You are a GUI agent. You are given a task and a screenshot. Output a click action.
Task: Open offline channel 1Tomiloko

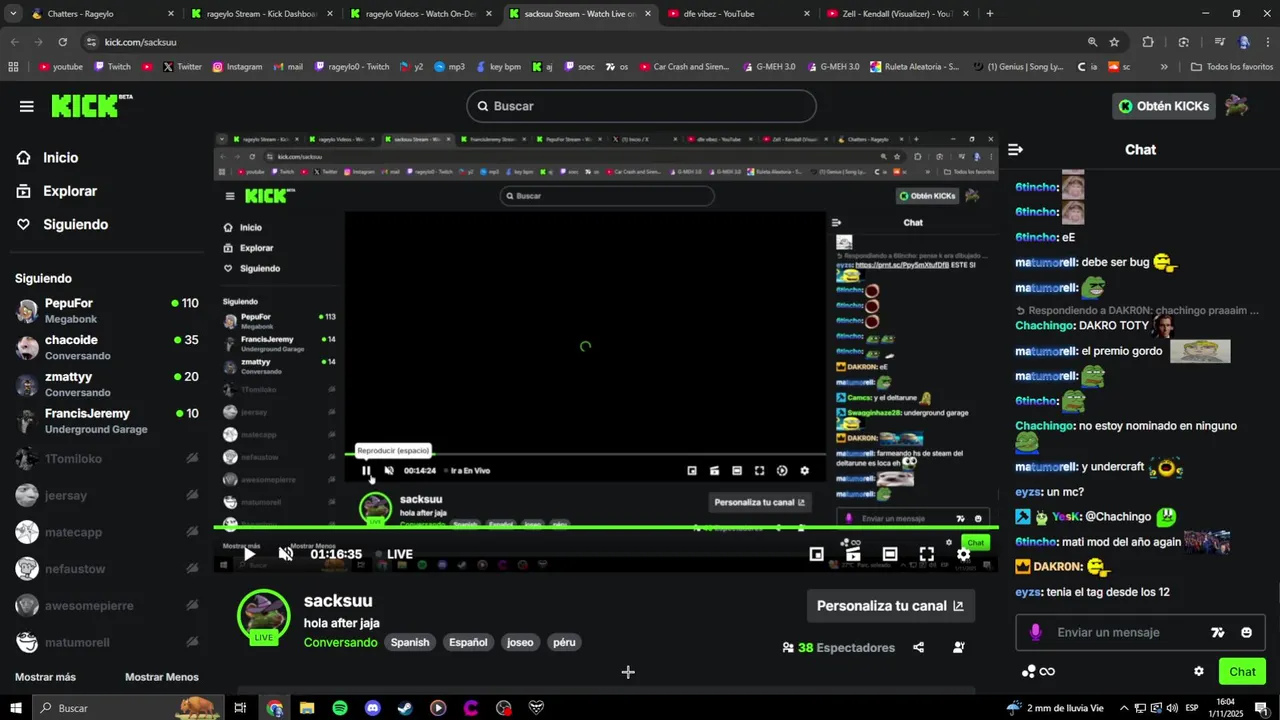[107, 458]
